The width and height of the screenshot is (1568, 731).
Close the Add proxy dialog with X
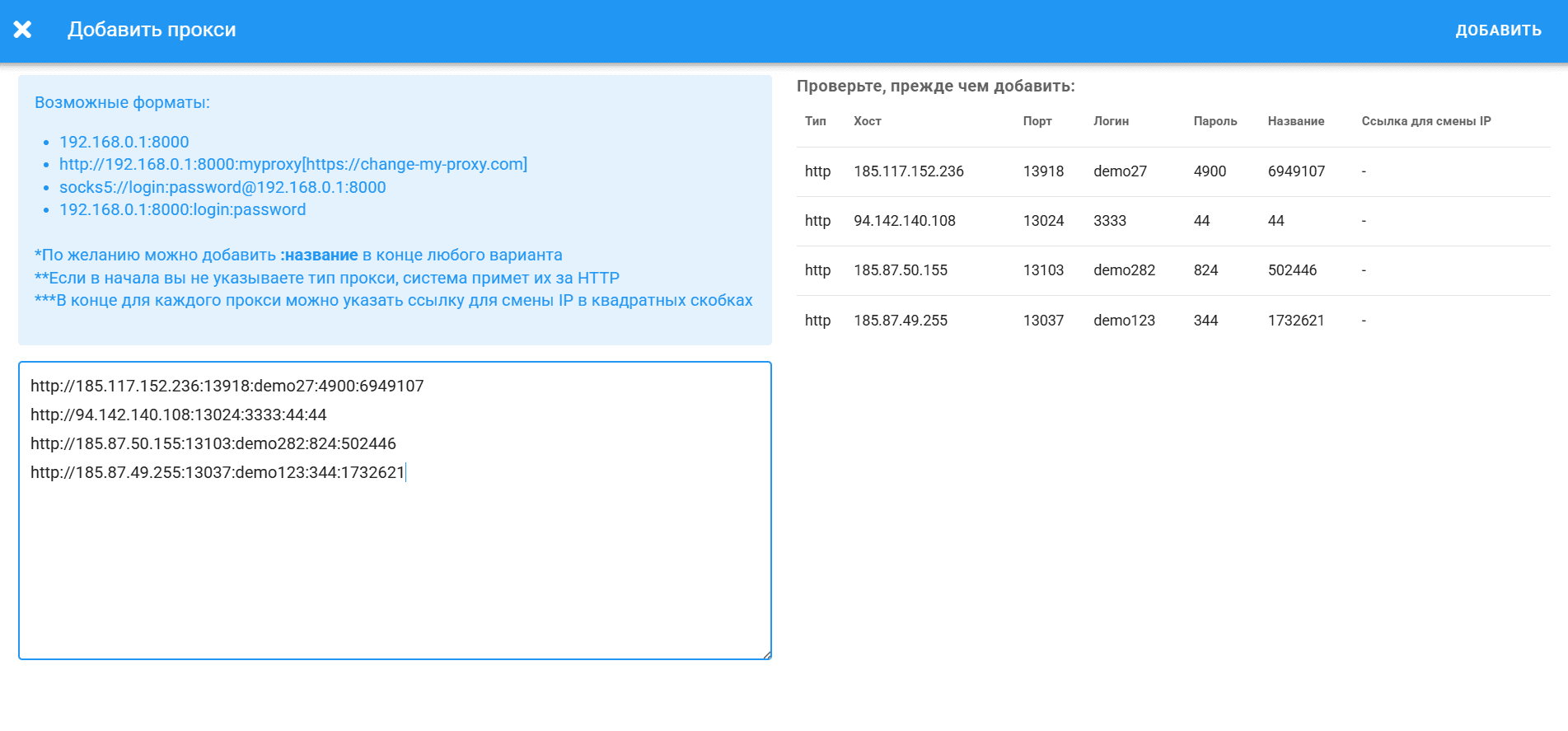[x=22, y=30]
